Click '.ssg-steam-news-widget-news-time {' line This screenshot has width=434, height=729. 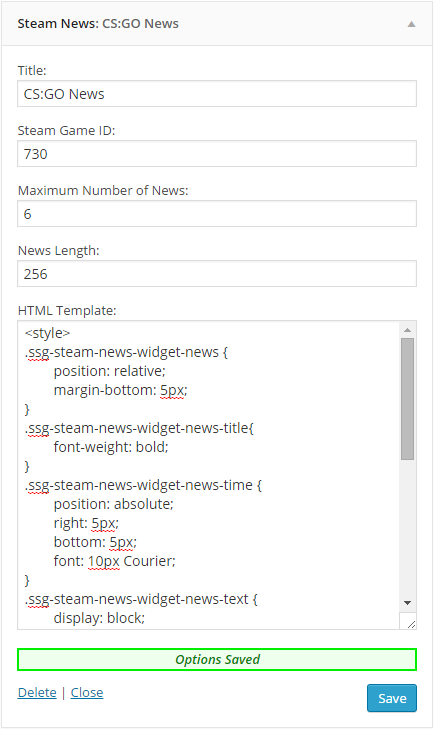point(143,485)
